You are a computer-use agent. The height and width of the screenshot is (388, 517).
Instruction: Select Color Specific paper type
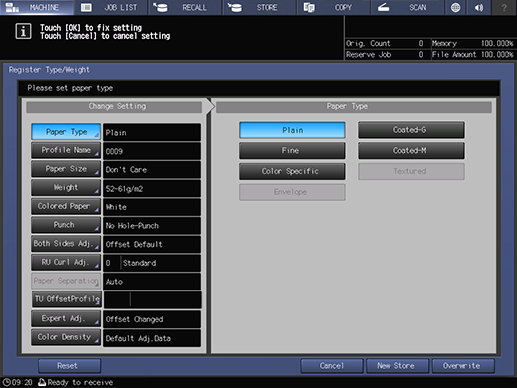pyautogui.click(x=292, y=171)
